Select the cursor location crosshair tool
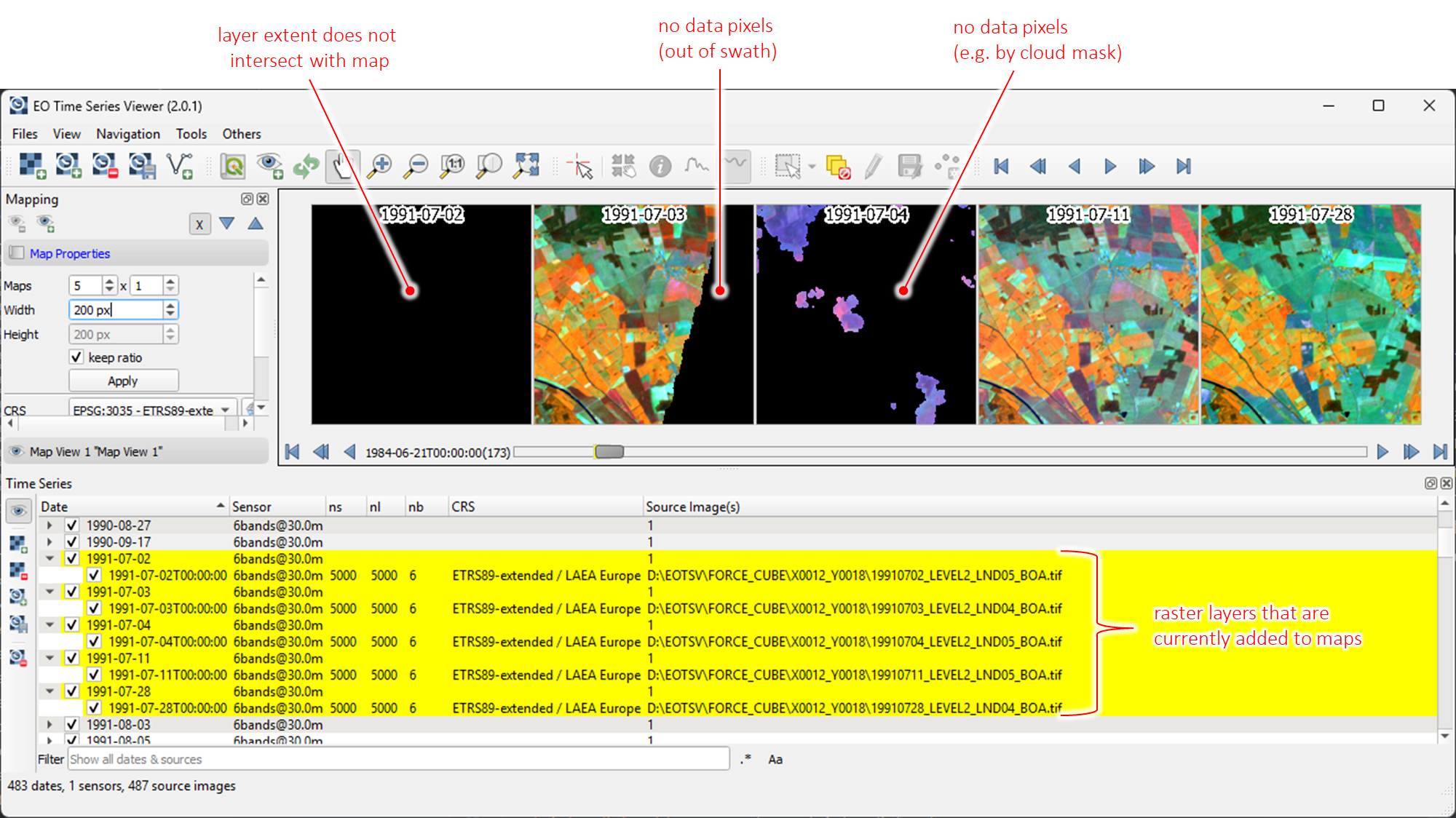1456x818 pixels. coord(580,166)
